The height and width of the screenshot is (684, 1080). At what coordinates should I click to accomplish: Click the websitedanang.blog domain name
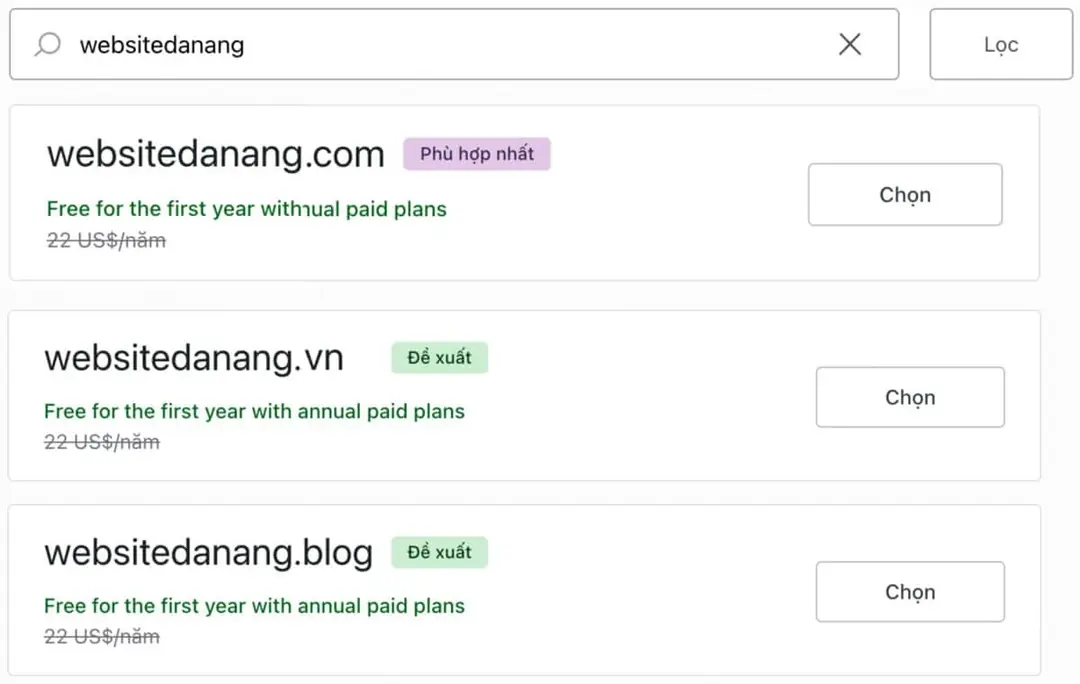(x=208, y=553)
